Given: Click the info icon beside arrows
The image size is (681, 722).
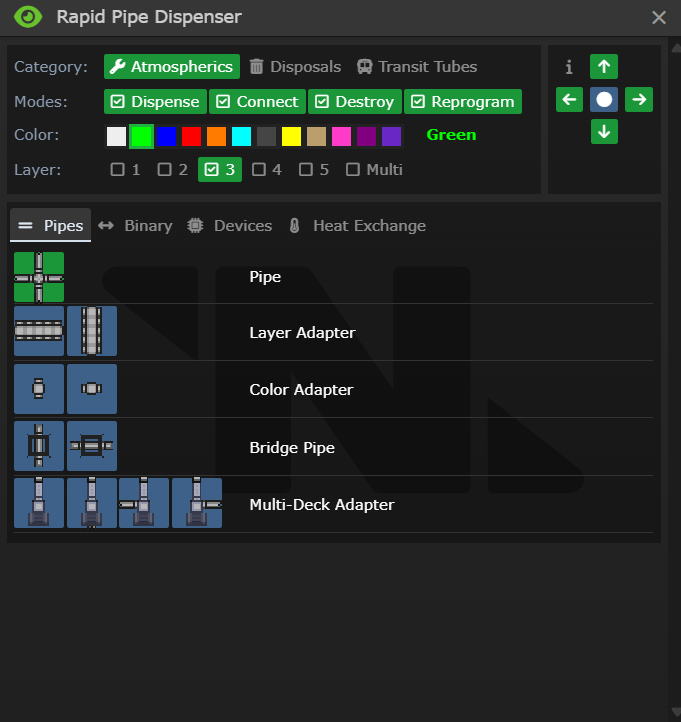Looking at the screenshot, I should coord(569,67).
